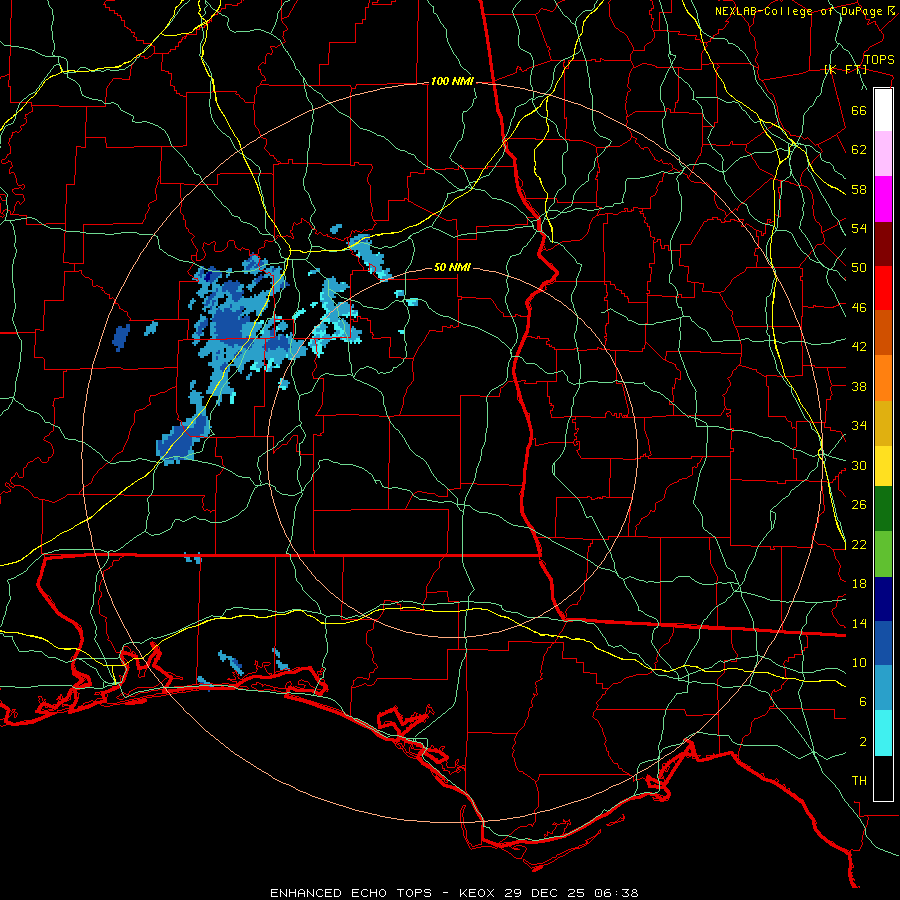900x900 pixels.
Task: Click the navy 22 K FT legend swatch
Action: tap(883, 599)
